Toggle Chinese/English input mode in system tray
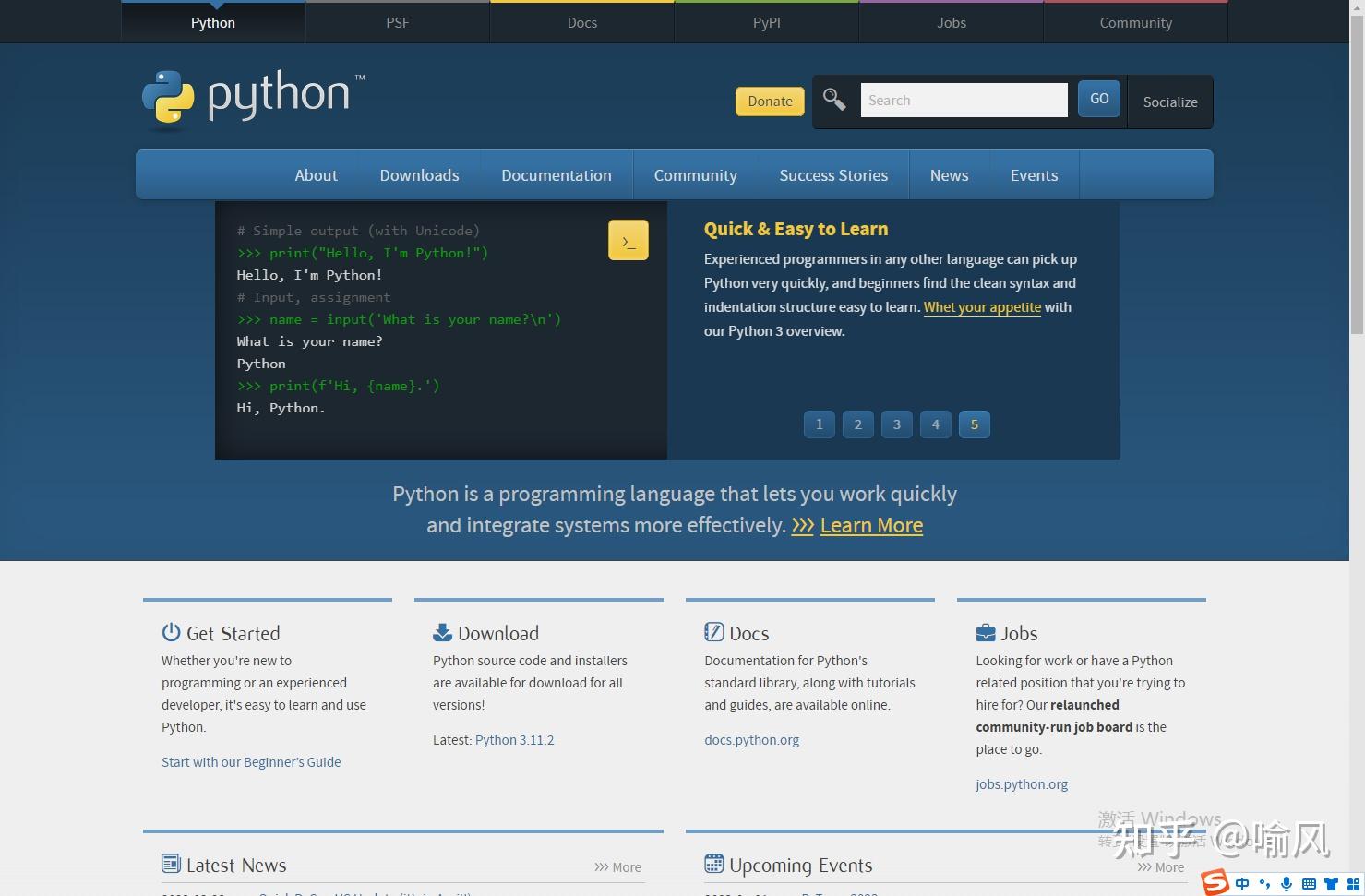Image resolution: width=1365 pixels, height=896 pixels. point(1241,883)
